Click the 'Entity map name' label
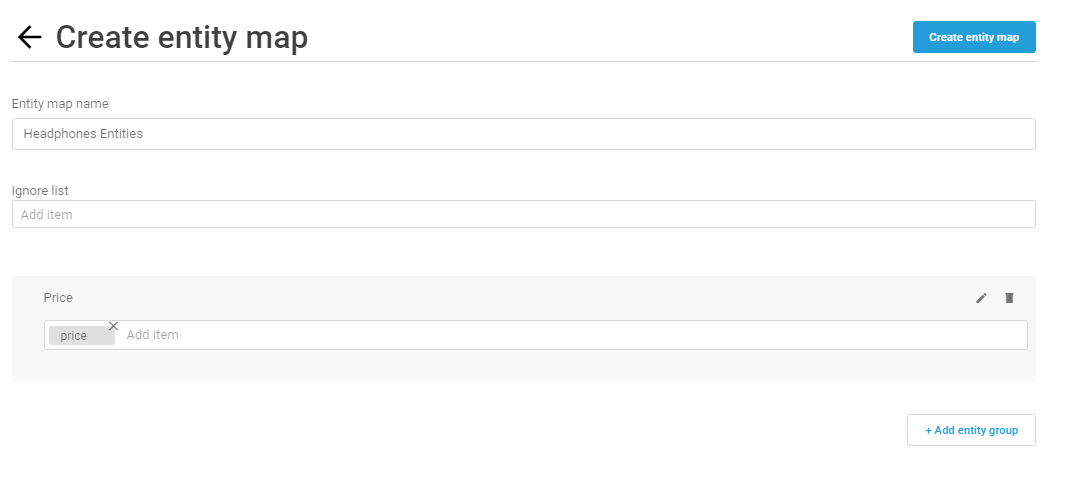This screenshot has width=1071, height=498. [x=60, y=104]
